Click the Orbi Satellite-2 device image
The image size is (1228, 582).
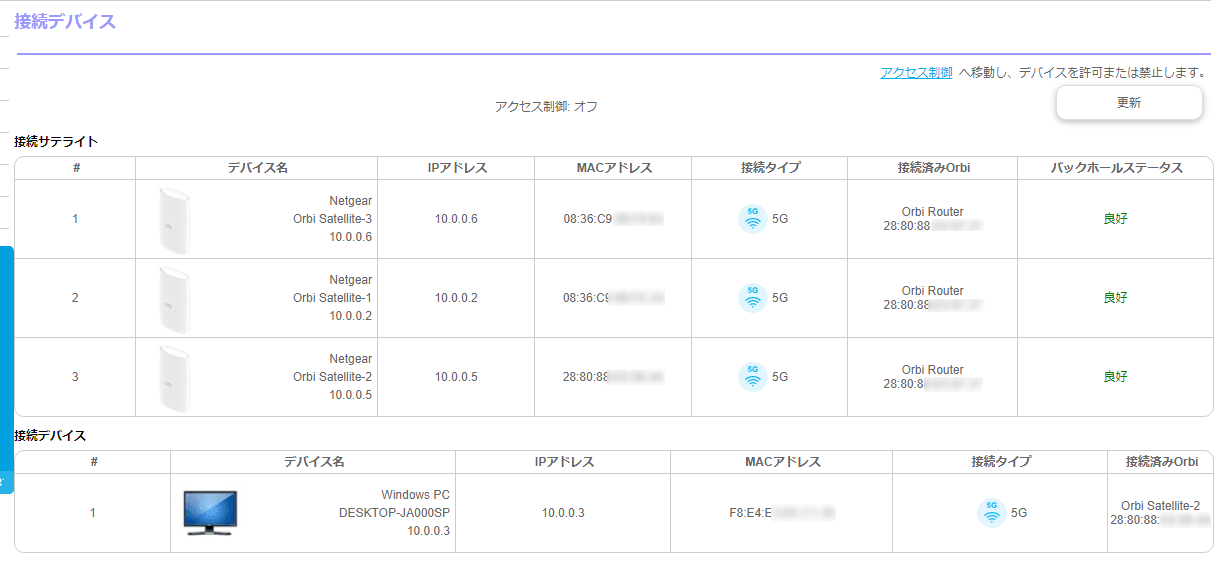(x=174, y=377)
